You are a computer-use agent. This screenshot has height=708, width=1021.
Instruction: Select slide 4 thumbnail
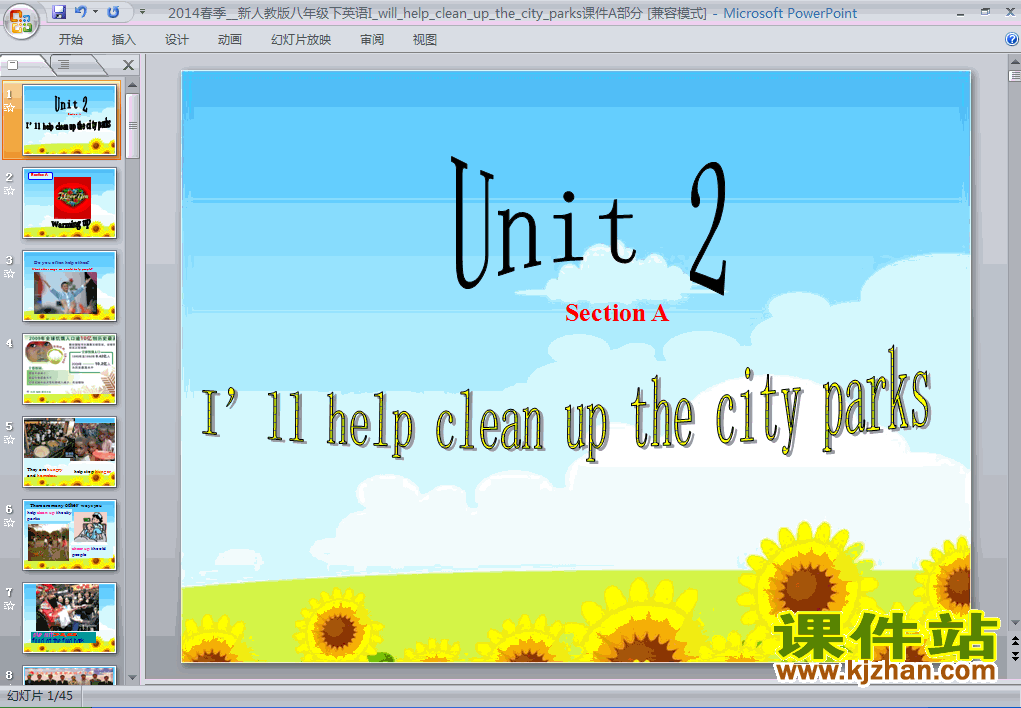(70, 369)
